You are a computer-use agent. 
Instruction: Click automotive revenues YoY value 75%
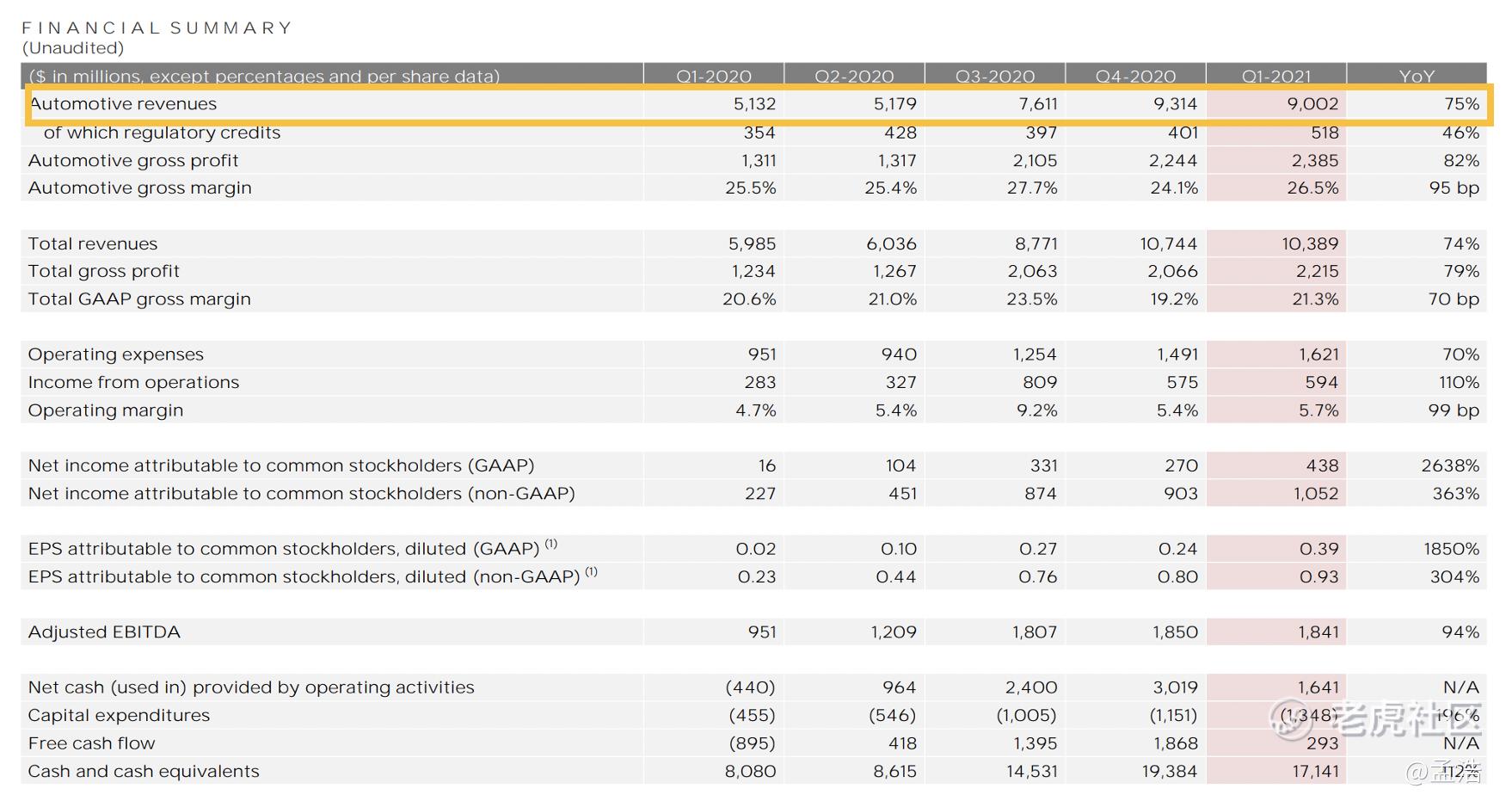(x=1462, y=104)
